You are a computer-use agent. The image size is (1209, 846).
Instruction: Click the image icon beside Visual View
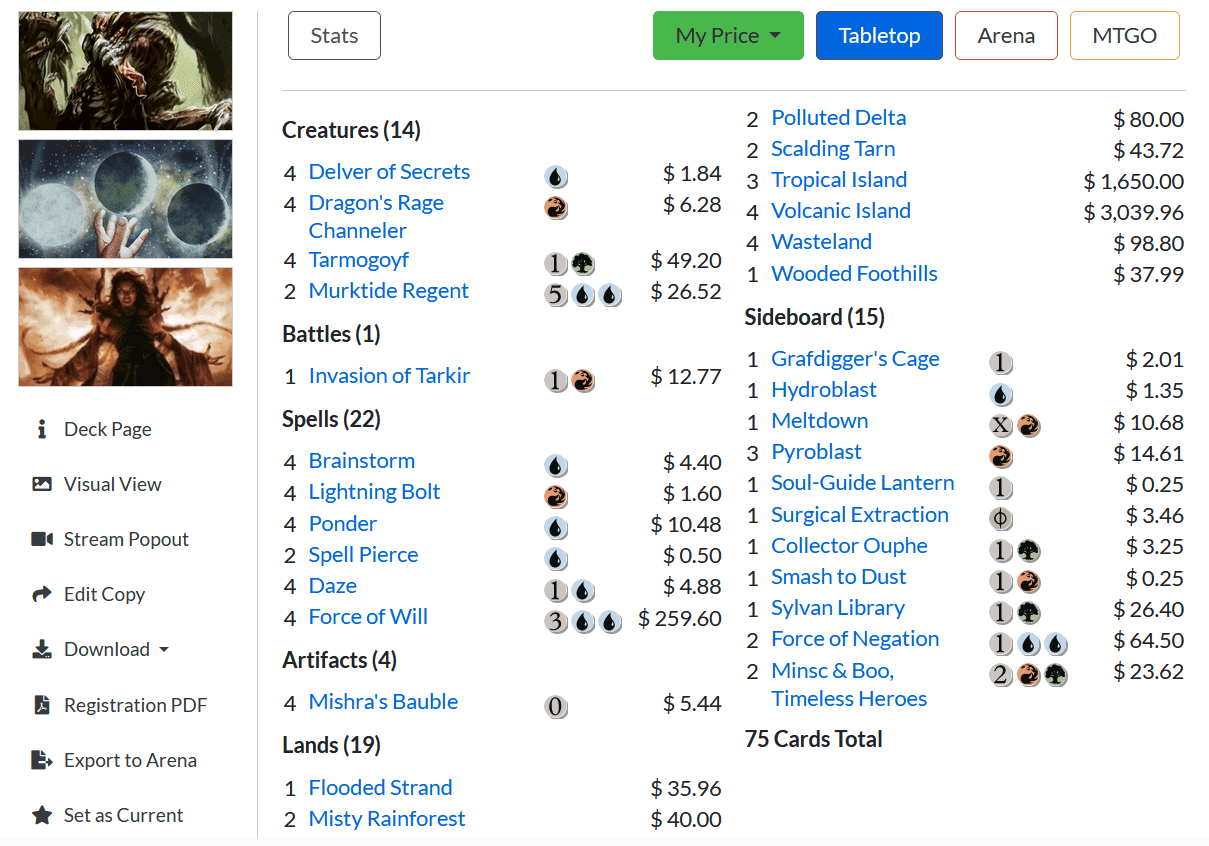click(42, 484)
